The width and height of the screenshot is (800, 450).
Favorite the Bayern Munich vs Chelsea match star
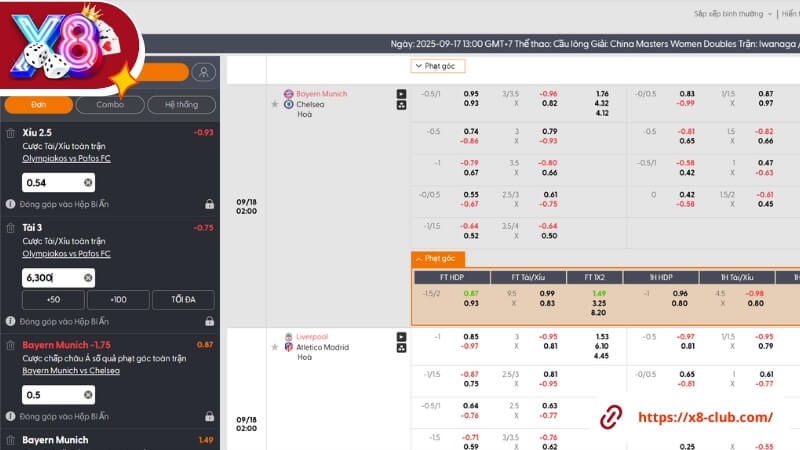click(x=274, y=104)
